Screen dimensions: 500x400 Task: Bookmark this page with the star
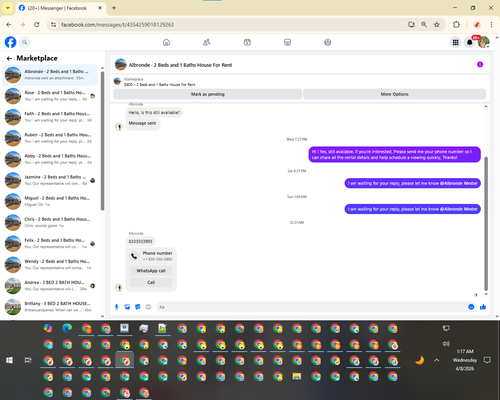437,24
